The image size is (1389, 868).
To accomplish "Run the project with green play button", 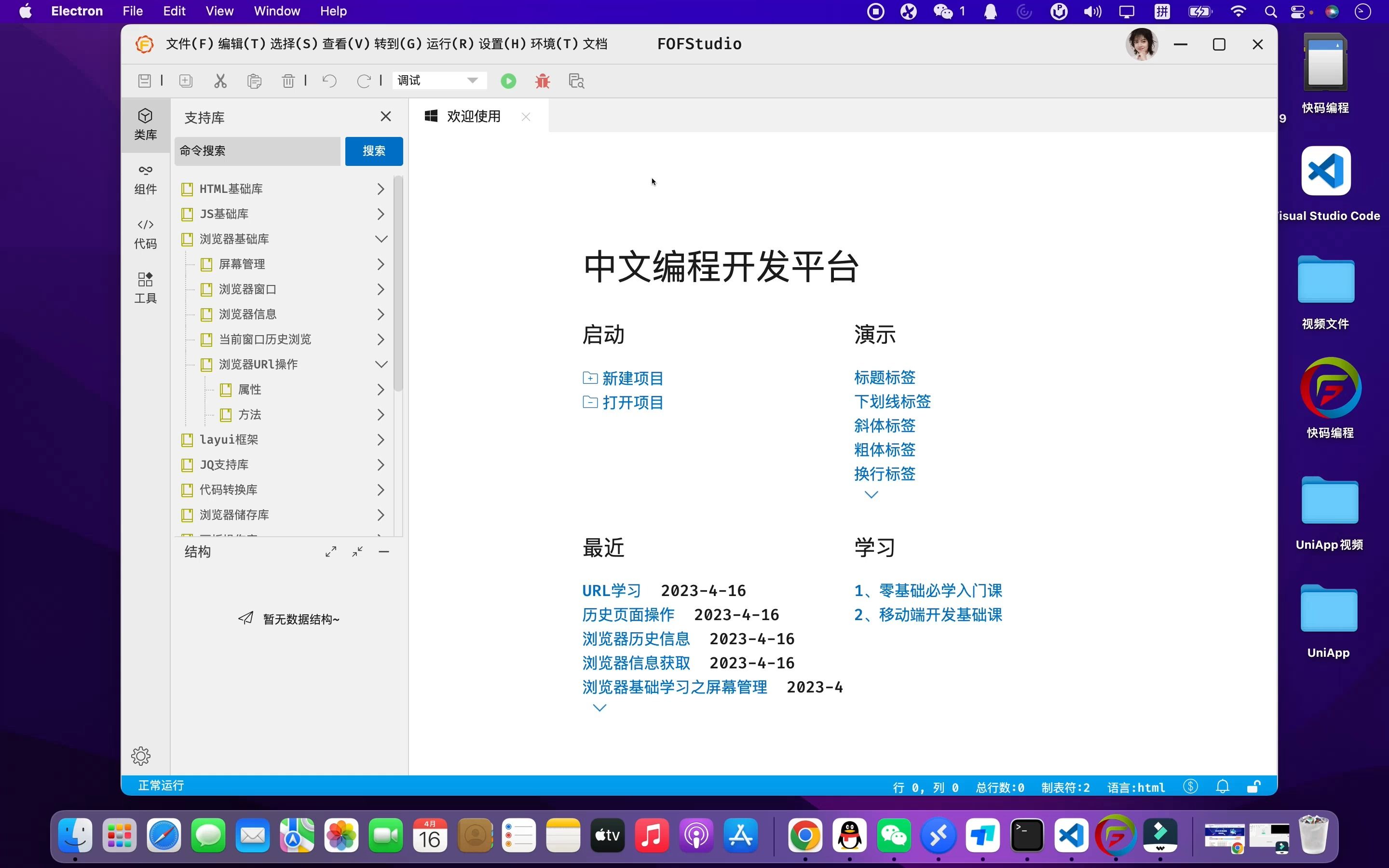I will (508, 81).
